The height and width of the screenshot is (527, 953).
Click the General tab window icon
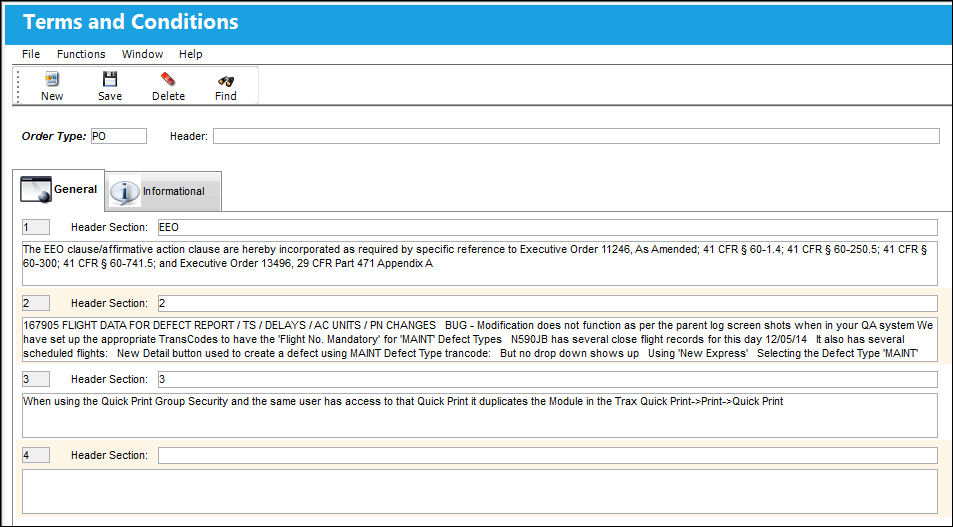(36, 189)
